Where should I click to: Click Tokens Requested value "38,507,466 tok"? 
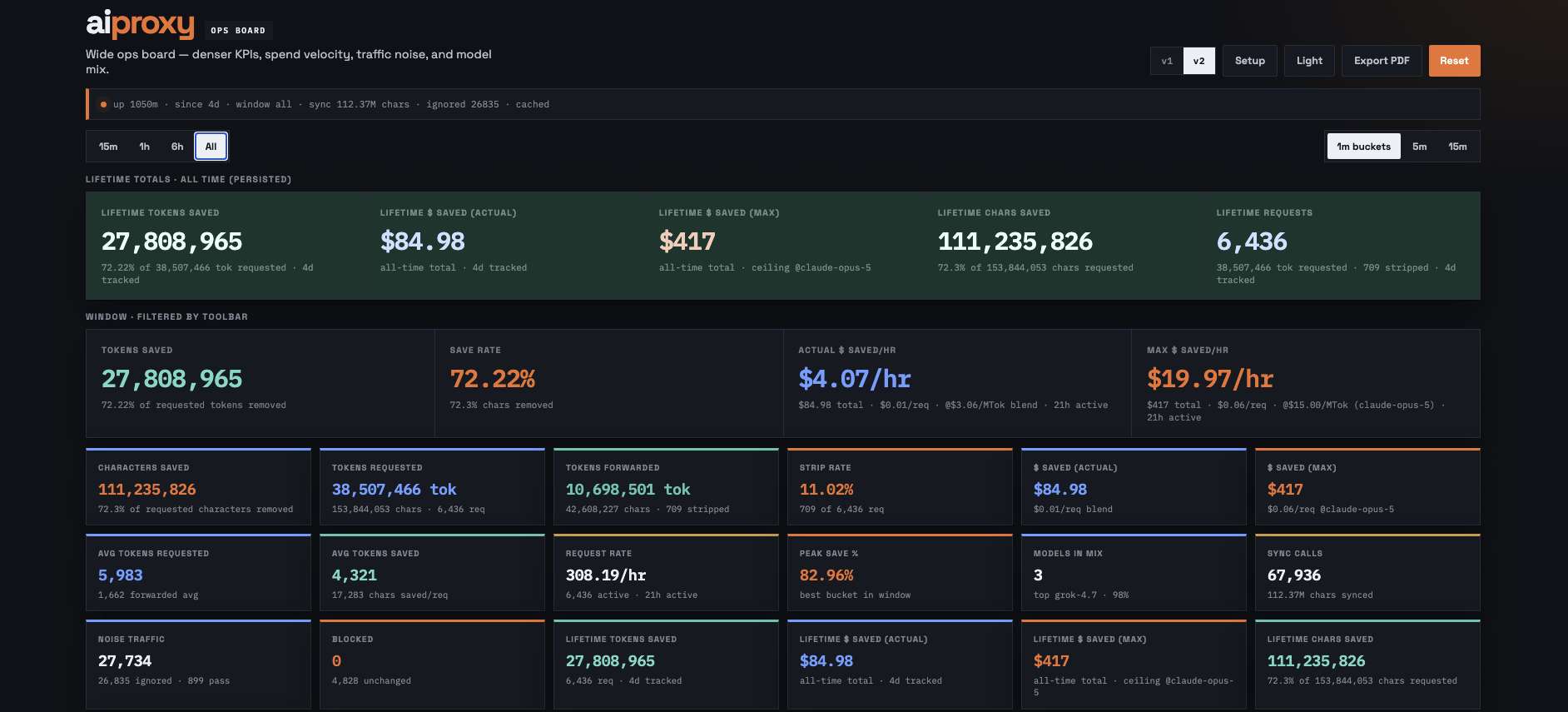[394, 490]
